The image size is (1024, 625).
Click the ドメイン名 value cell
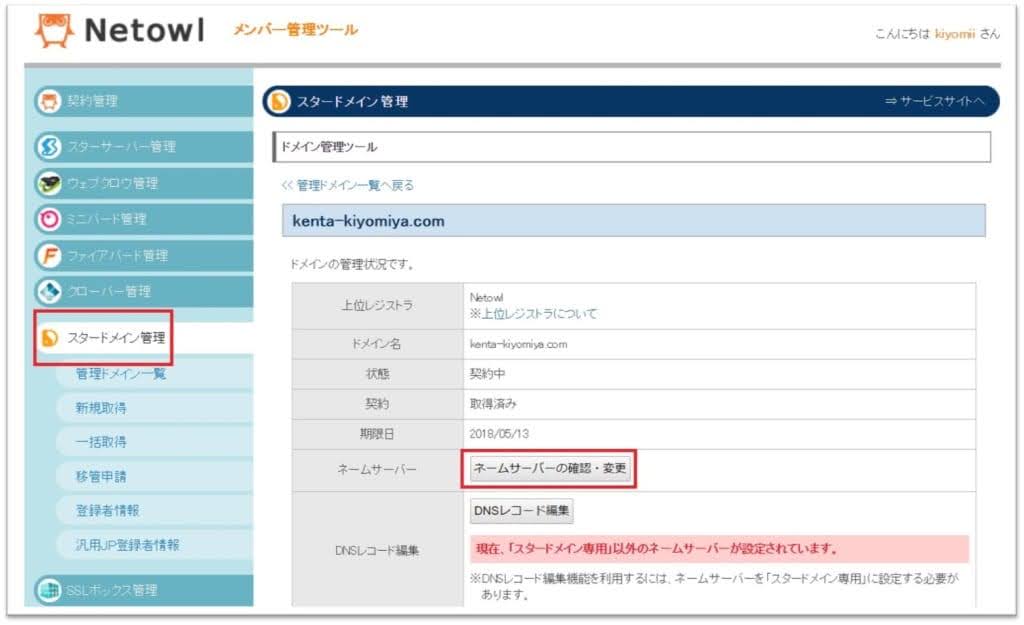click(720, 344)
